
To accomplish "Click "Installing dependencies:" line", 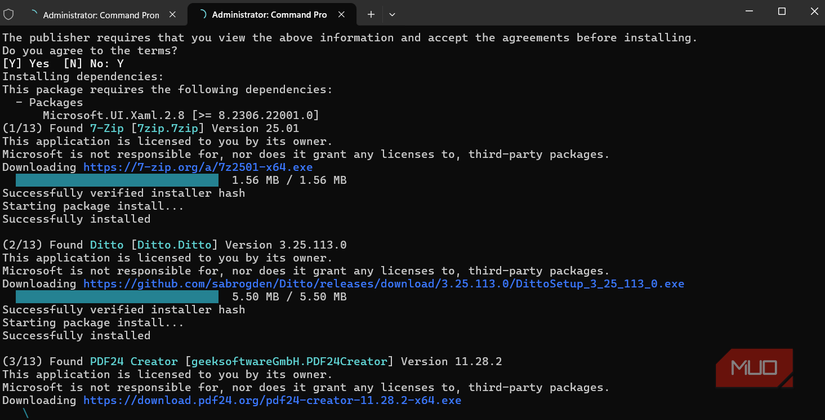I will pos(83,77).
